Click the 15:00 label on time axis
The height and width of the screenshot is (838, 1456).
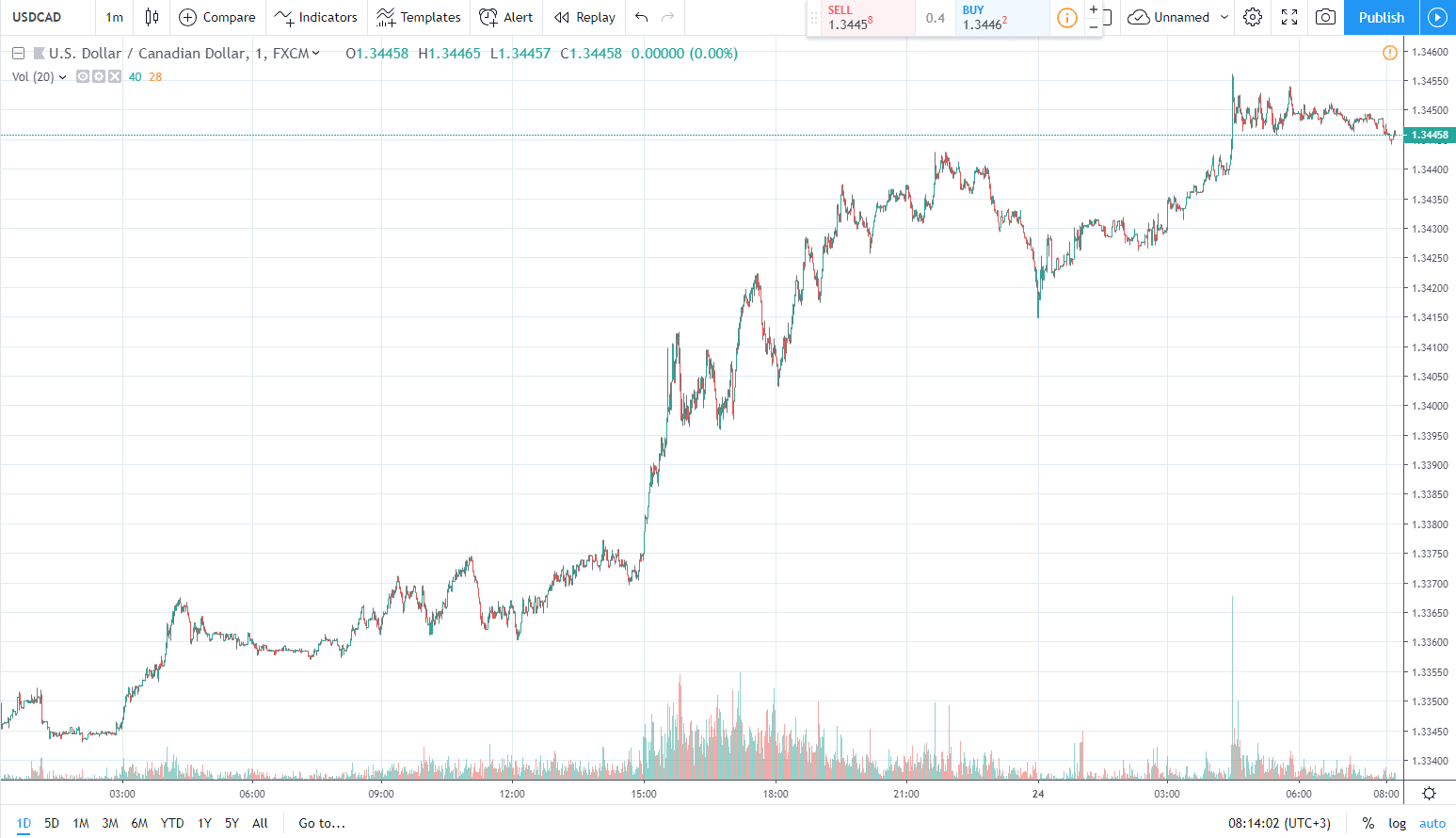point(644,794)
